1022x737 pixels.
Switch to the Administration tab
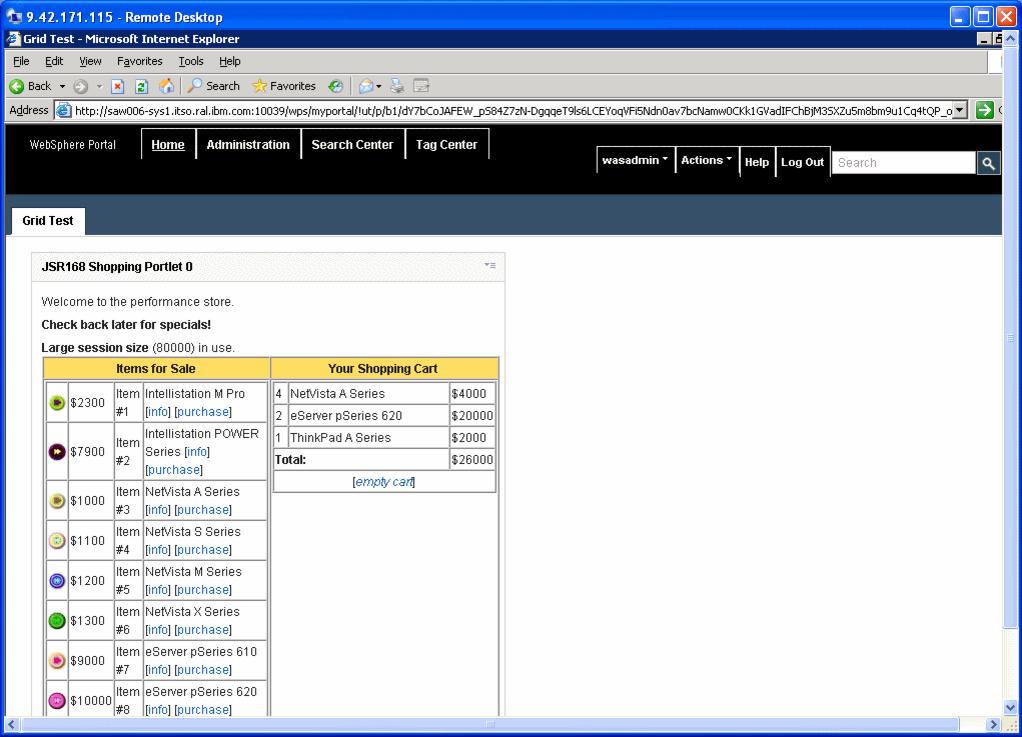(x=248, y=145)
